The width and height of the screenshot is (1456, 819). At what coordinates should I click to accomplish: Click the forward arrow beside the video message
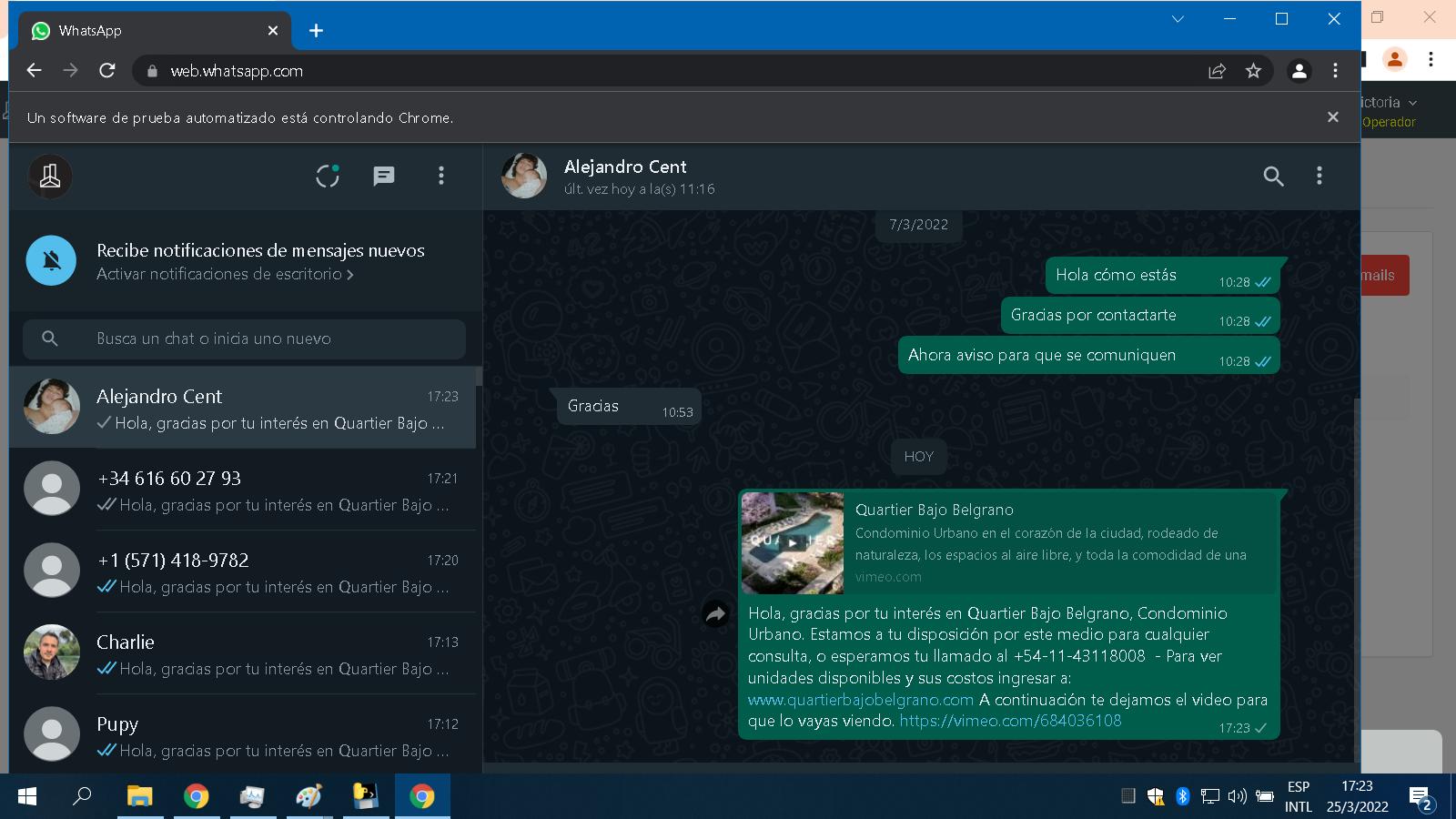(x=716, y=614)
